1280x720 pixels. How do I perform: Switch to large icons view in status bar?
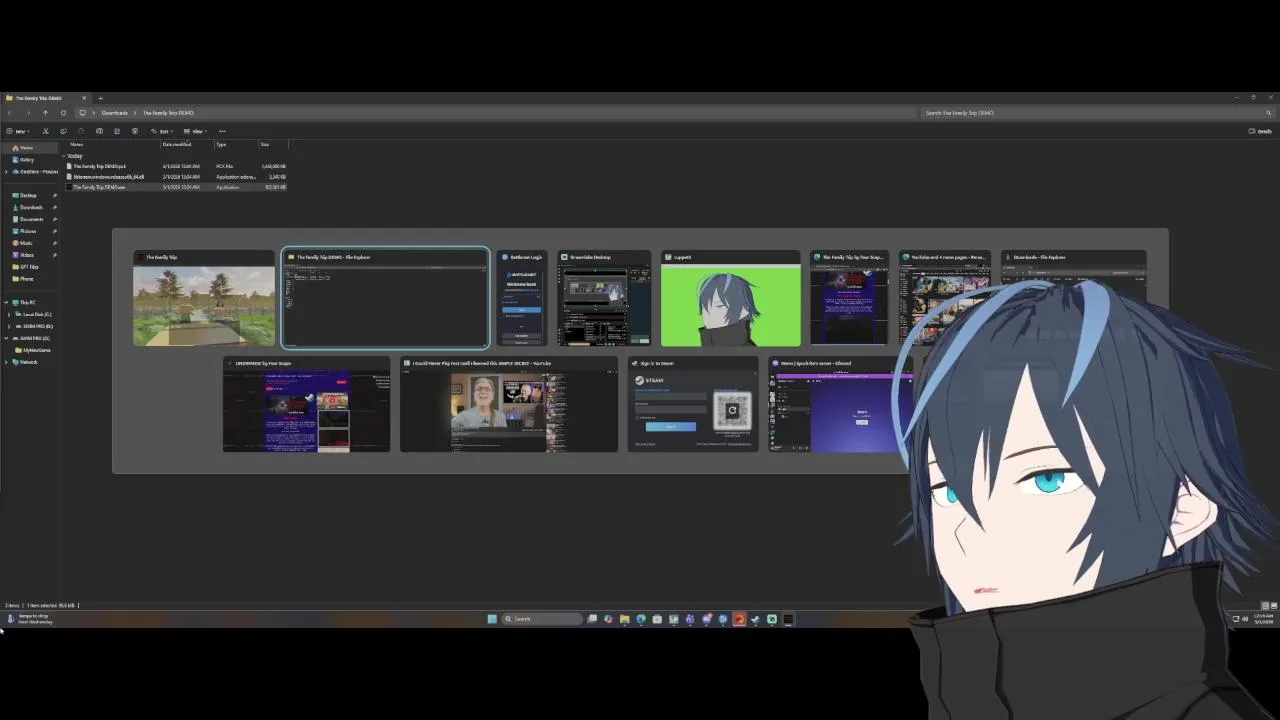point(1274,606)
